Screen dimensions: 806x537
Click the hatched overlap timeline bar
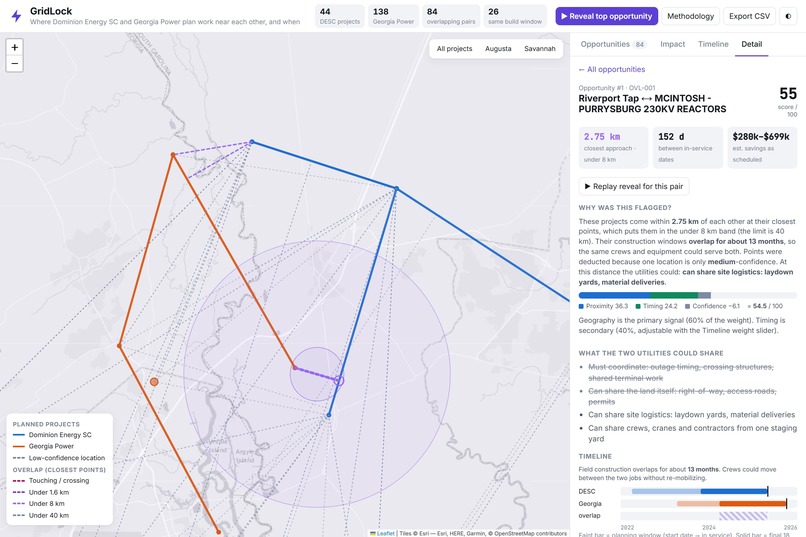[743, 515]
